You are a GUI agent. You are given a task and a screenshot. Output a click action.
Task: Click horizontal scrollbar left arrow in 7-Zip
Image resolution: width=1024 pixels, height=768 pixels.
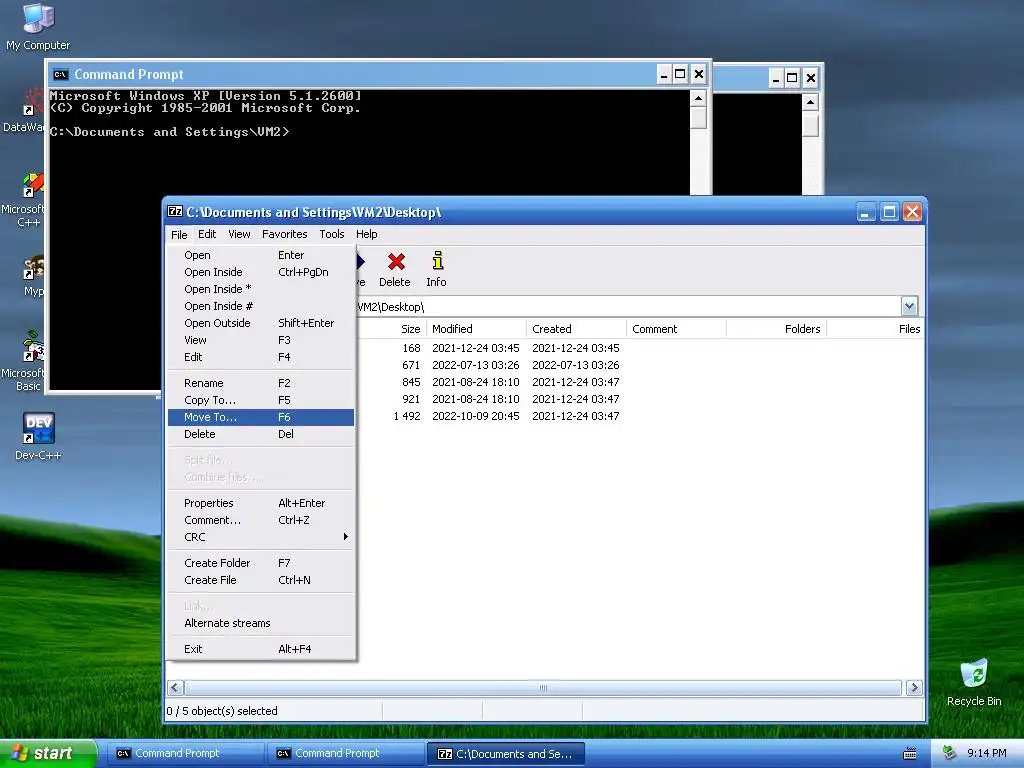tap(176, 688)
